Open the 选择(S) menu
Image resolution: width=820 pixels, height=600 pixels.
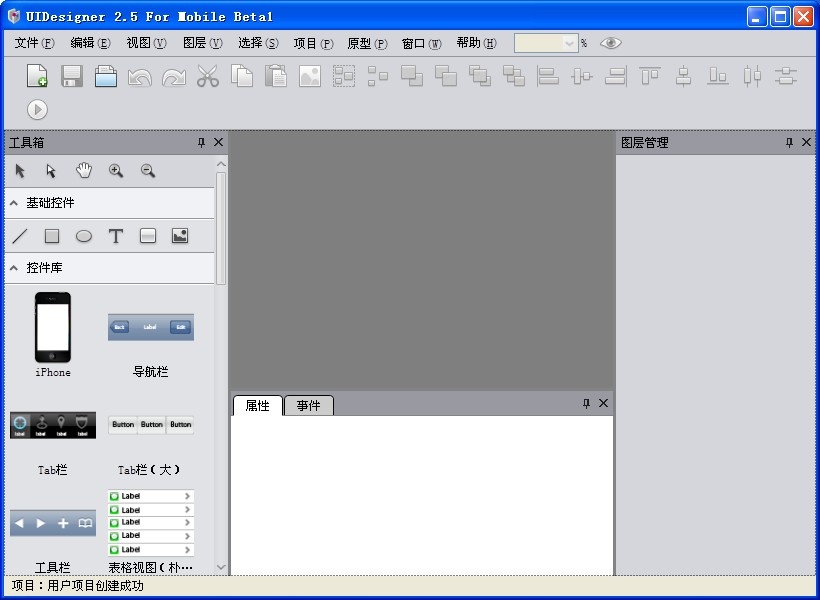tap(258, 43)
